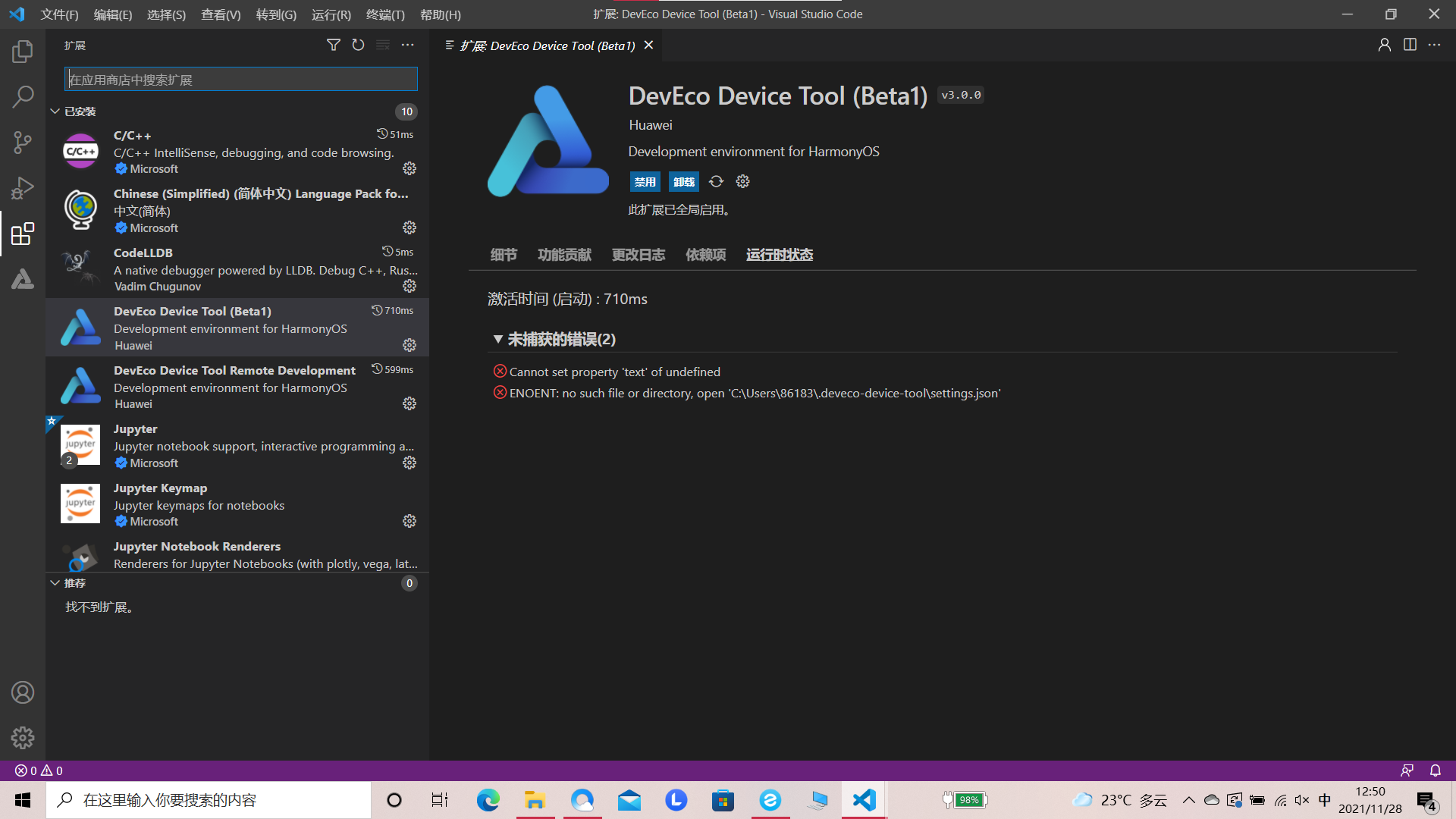Image resolution: width=1456 pixels, height=819 pixels.
Task: Click the account icon in editor toolbar
Action: tap(1385, 45)
